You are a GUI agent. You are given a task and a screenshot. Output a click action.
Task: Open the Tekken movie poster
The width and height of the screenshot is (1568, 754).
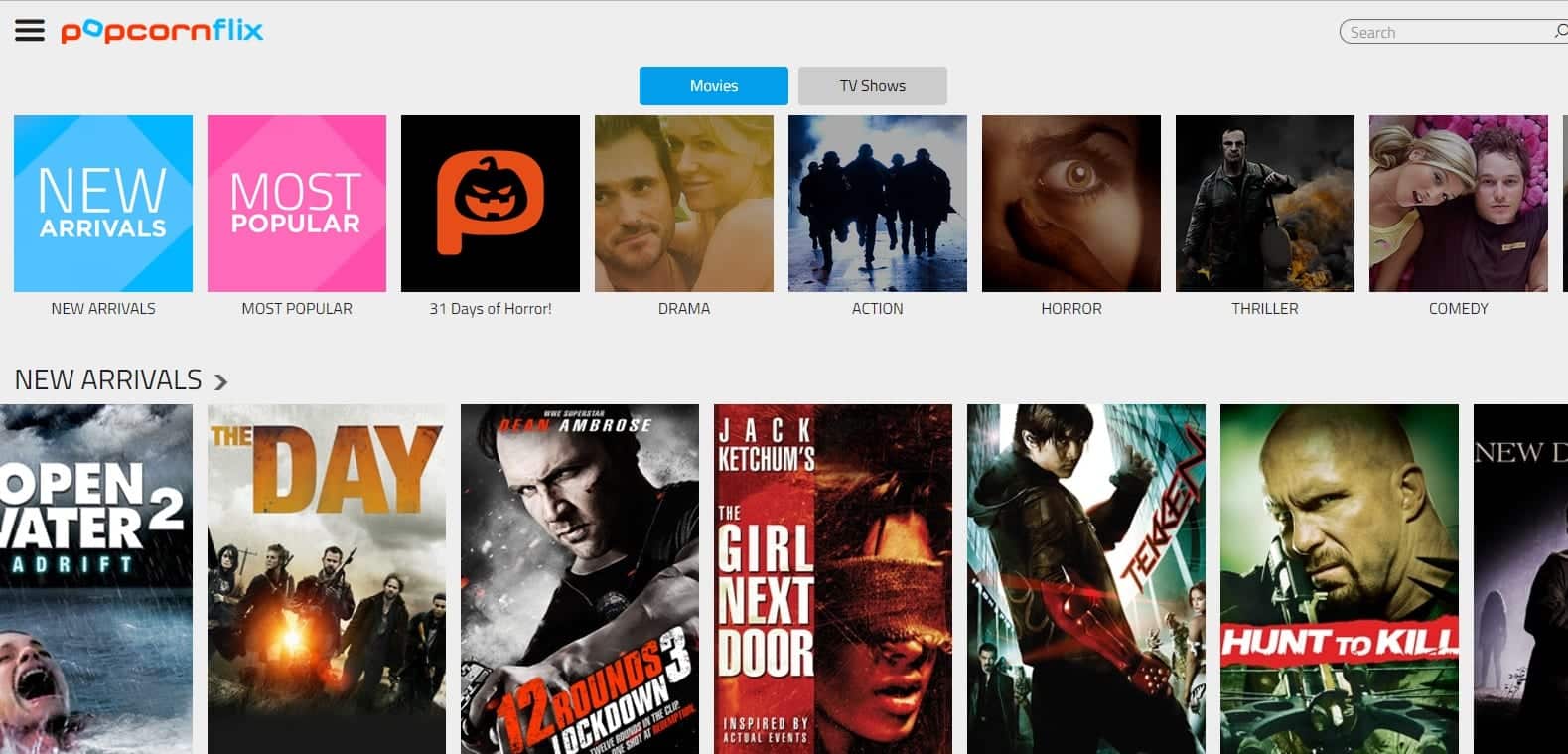click(1086, 579)
